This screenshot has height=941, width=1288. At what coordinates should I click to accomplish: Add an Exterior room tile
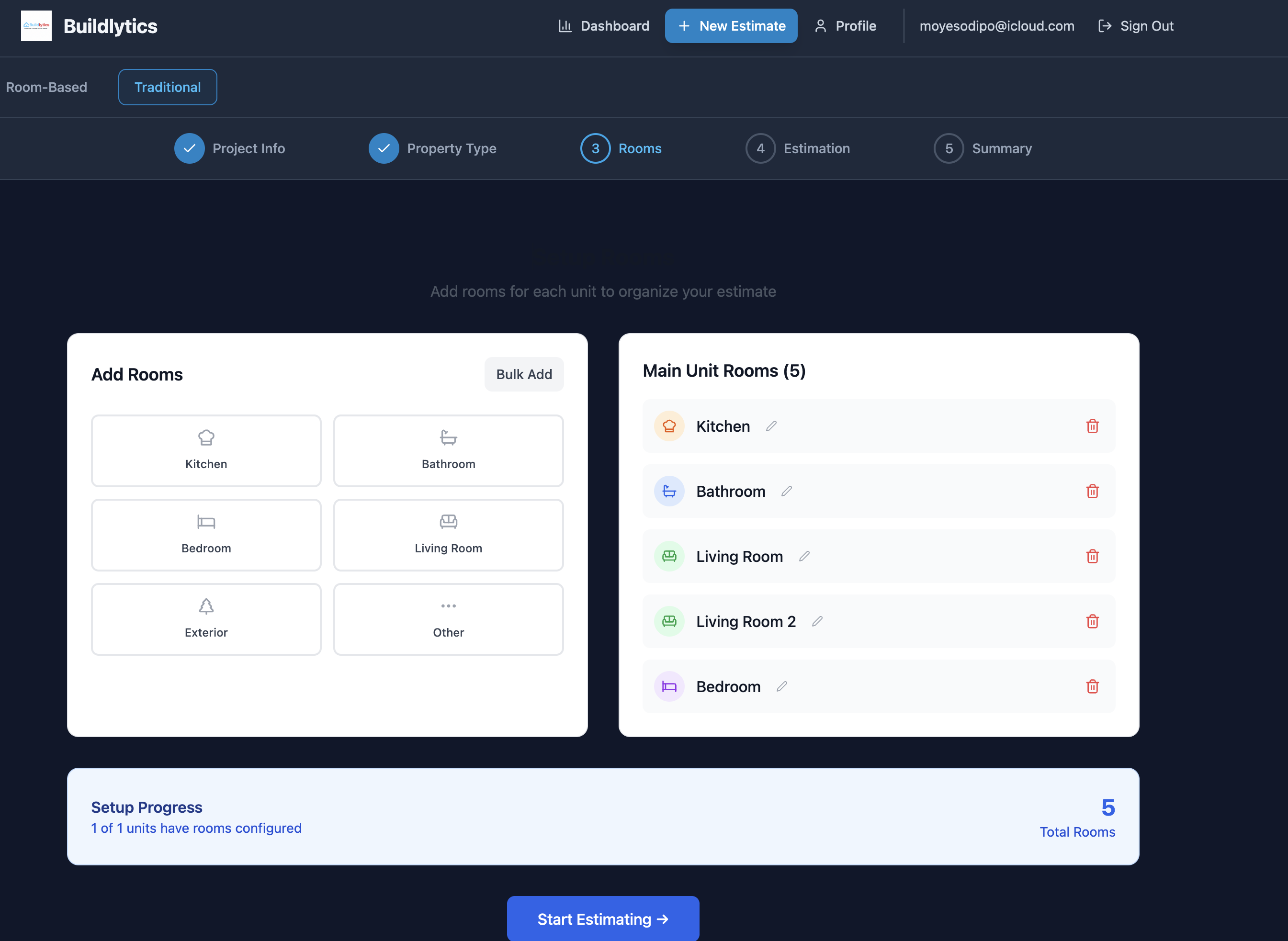coord(206,619)
